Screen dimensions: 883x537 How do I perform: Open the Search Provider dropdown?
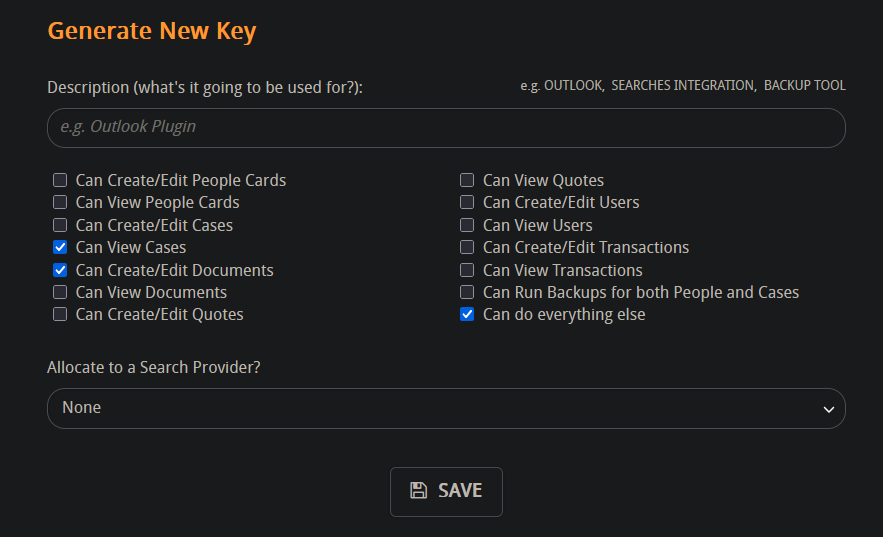(446, 408)
